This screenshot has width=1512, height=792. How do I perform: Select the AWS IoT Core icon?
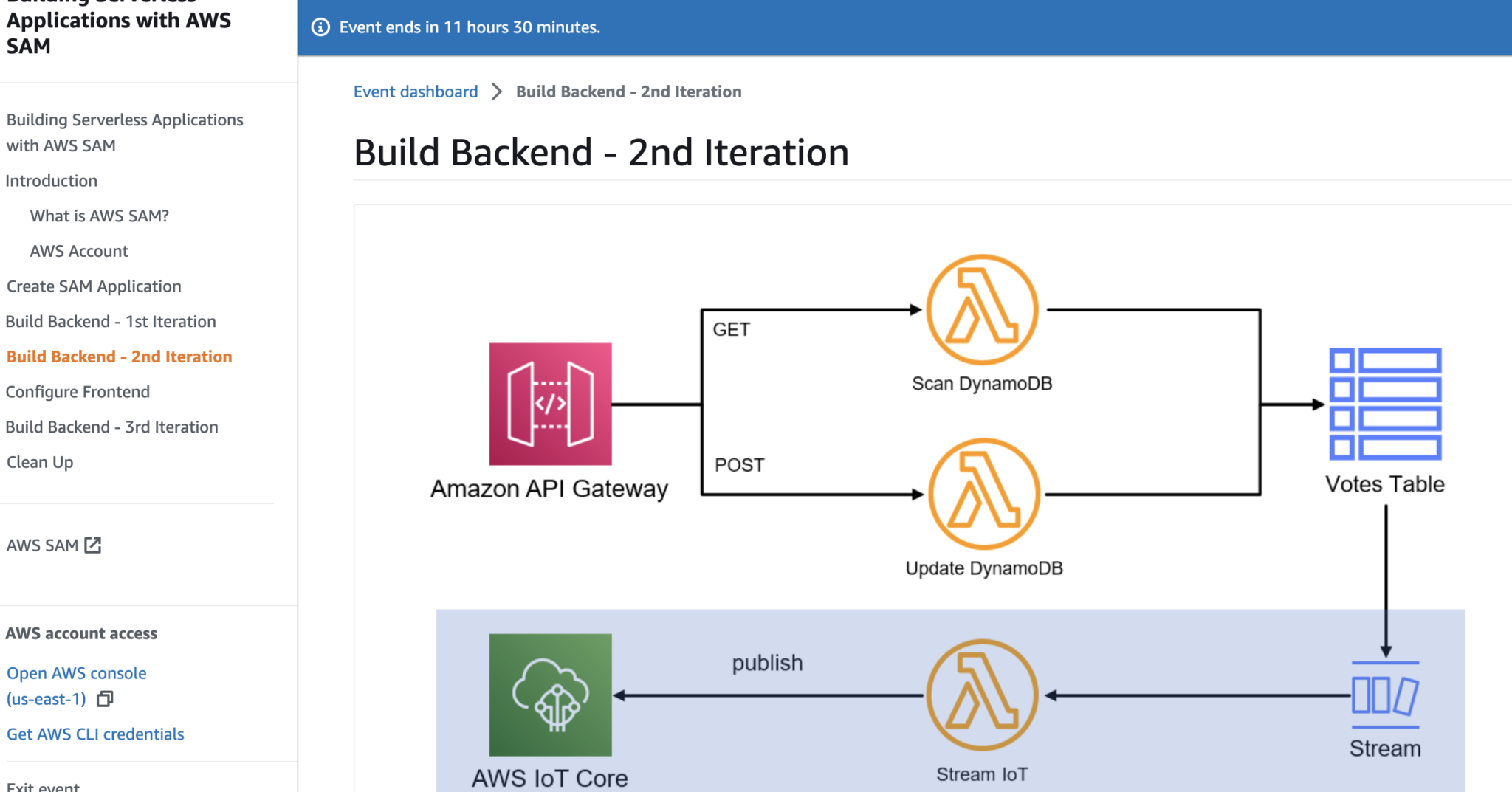pyautogui.click(x=550, y=696)
